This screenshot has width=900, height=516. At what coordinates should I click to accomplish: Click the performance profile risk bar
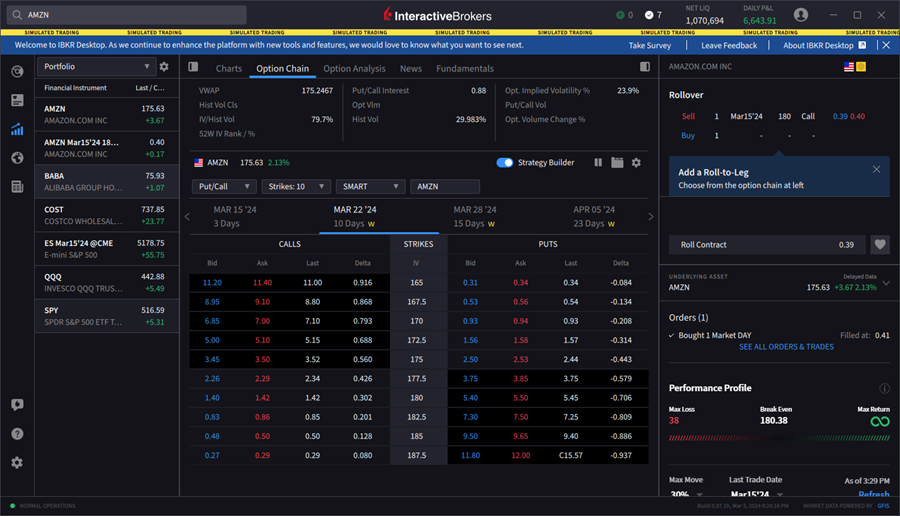[779, 438]
